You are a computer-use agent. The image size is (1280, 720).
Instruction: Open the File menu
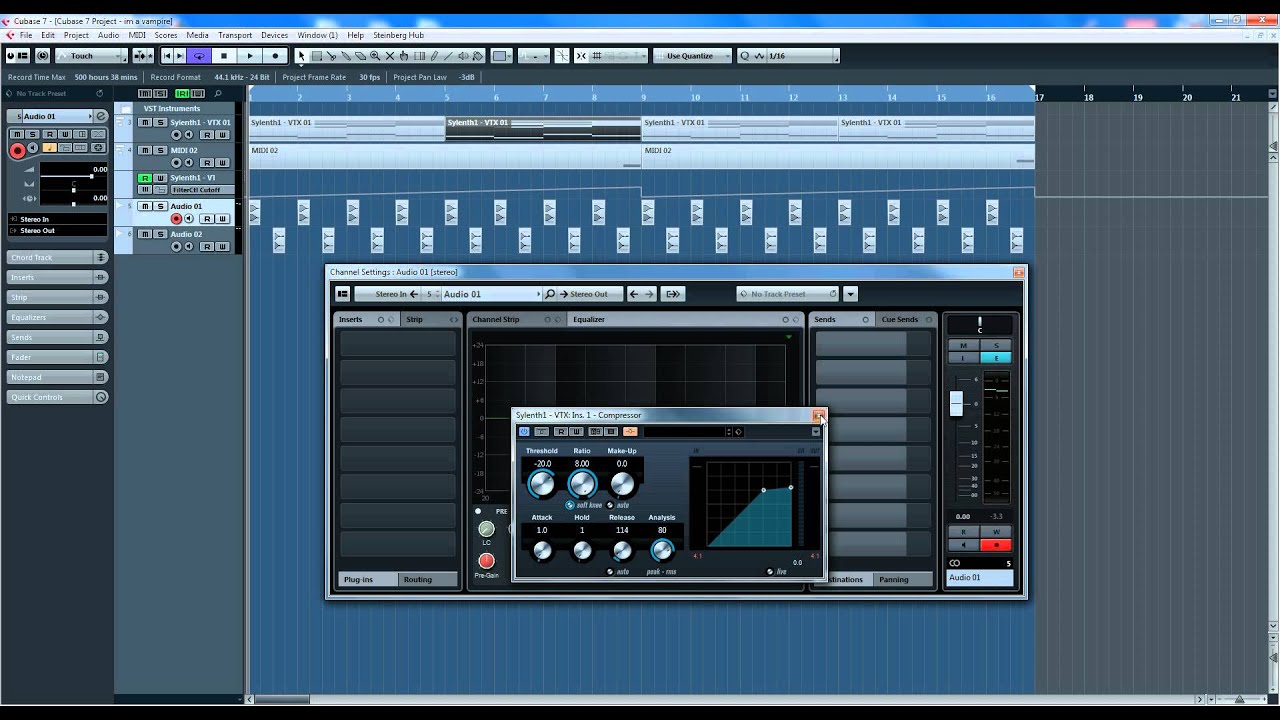click(26, 35)
